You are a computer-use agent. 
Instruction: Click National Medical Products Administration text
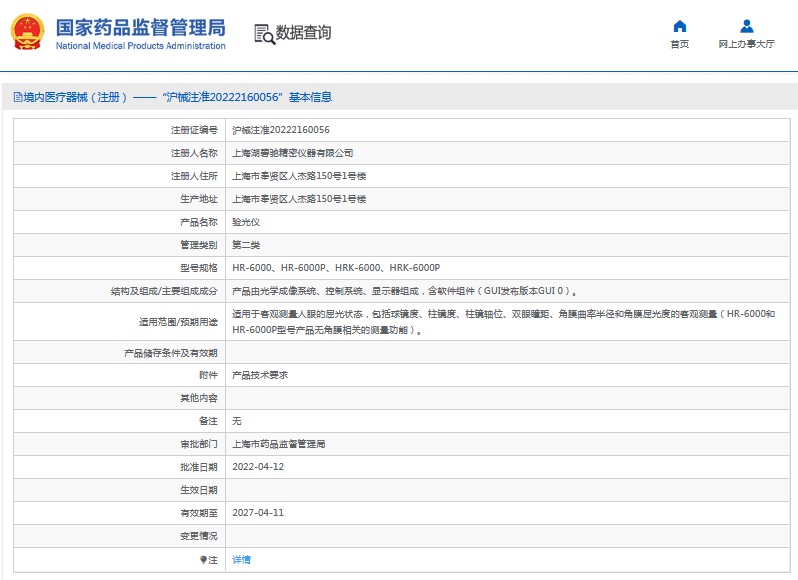click(x=140, y=46)
